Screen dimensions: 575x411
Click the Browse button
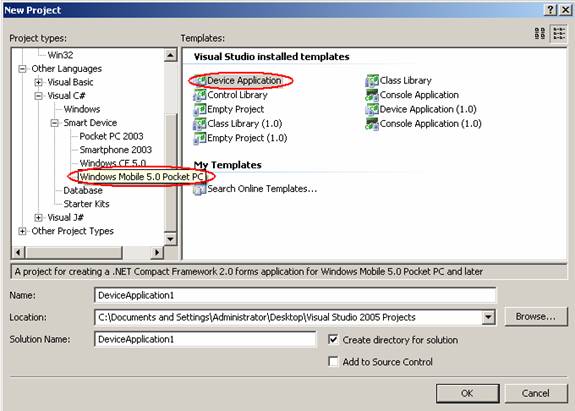coord(536,316)
